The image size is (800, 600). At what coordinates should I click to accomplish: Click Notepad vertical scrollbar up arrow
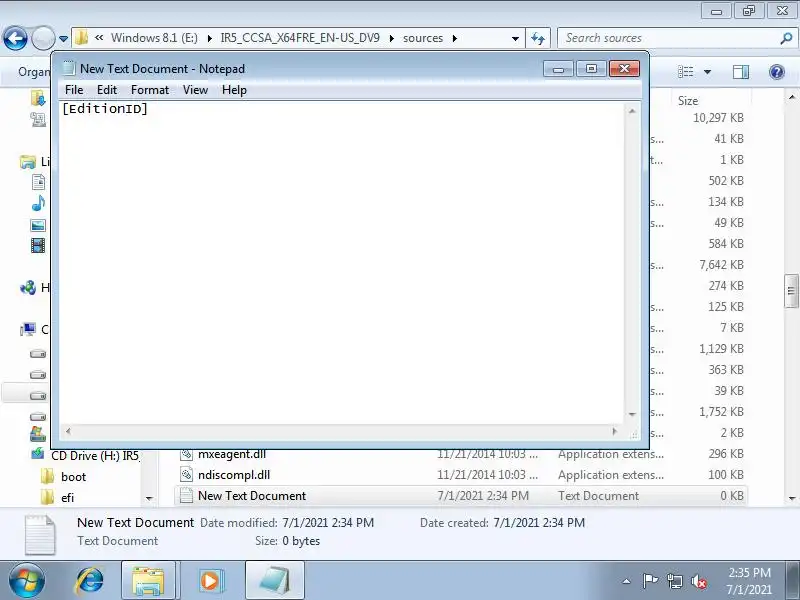632,111
